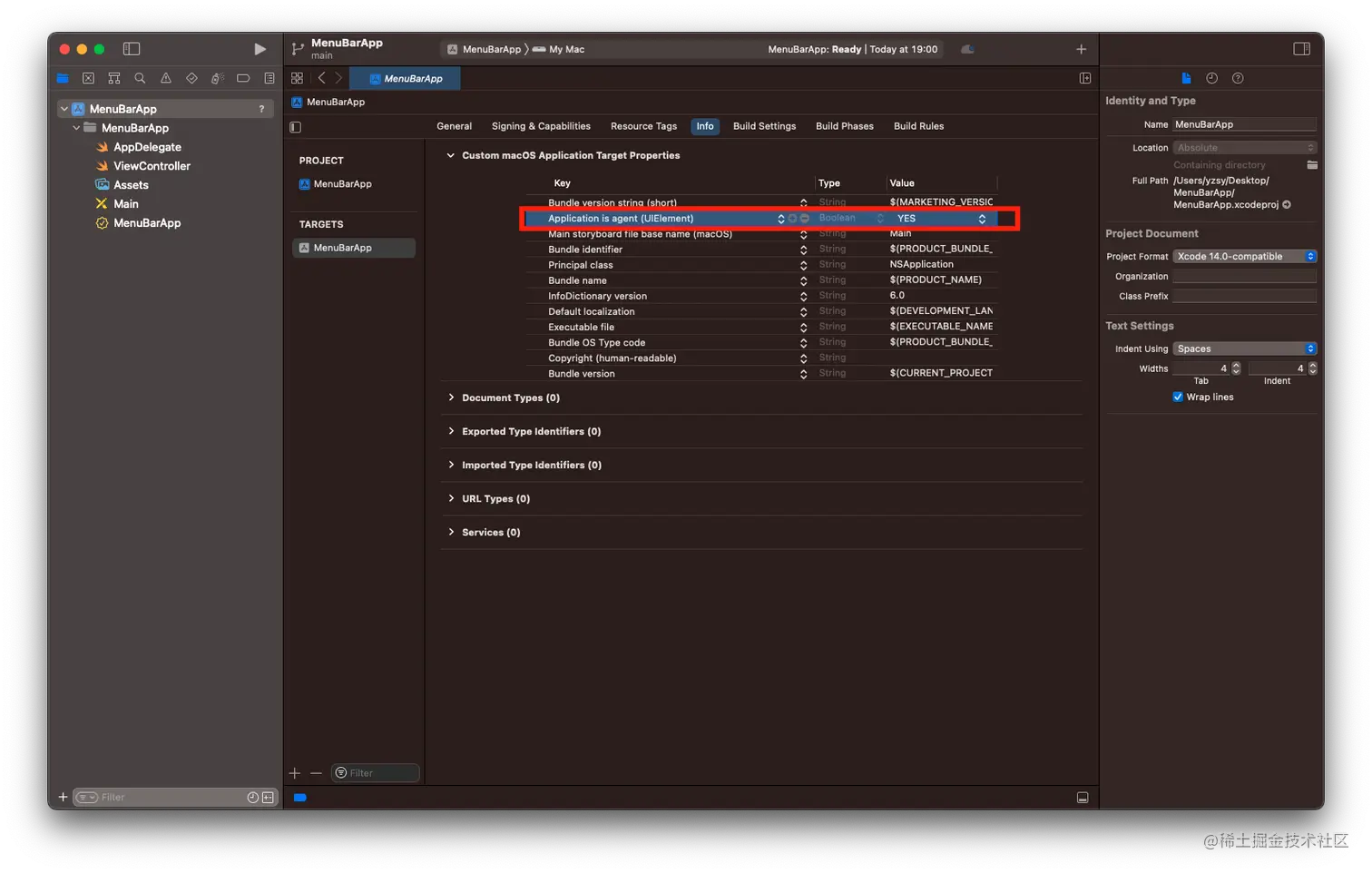Switch to Build Settings tab
The height and width of the screenshot is (873, 1372).
[x=764, y=126]
